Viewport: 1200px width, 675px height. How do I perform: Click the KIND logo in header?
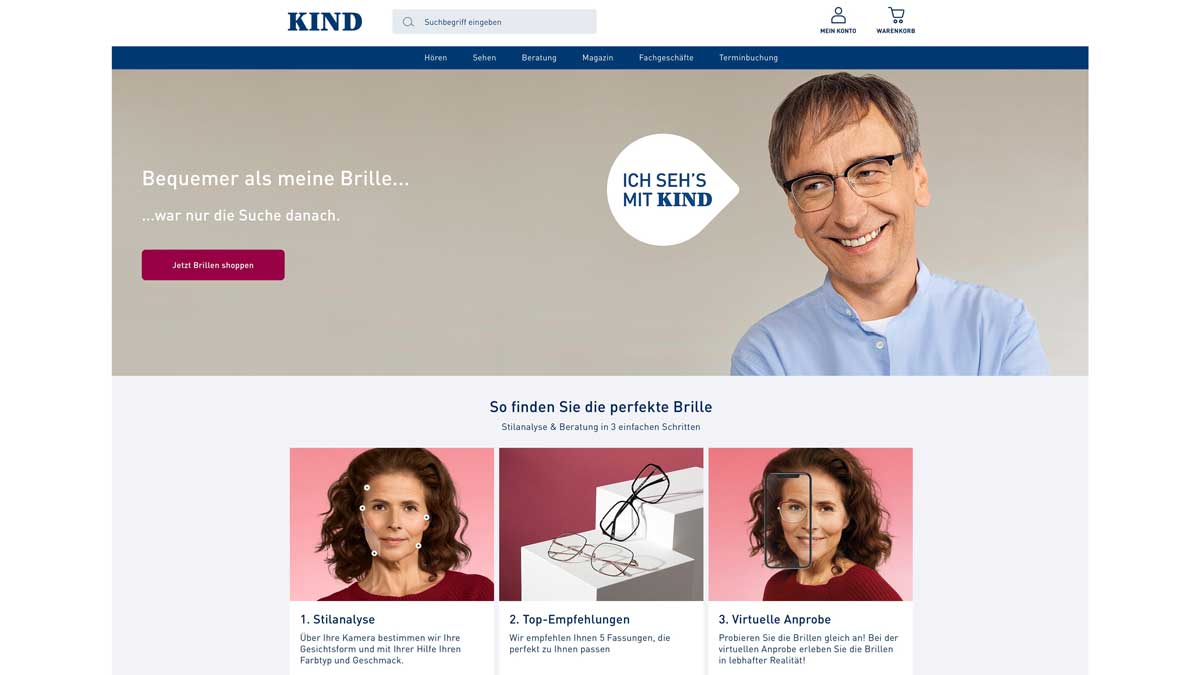click(325, 22)
